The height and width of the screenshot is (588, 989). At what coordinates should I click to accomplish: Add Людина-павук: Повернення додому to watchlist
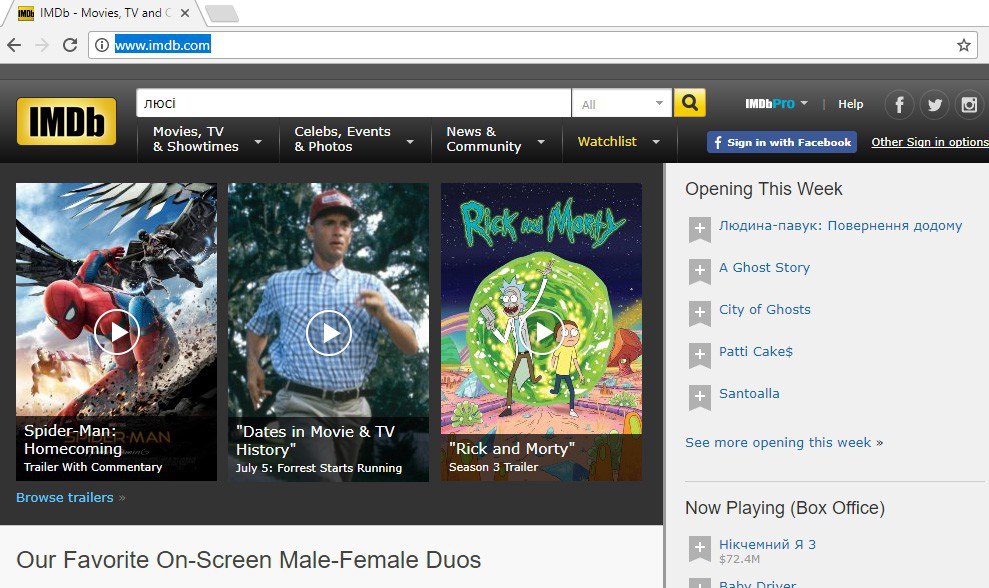pyautogui.click(x=699, y=230)
